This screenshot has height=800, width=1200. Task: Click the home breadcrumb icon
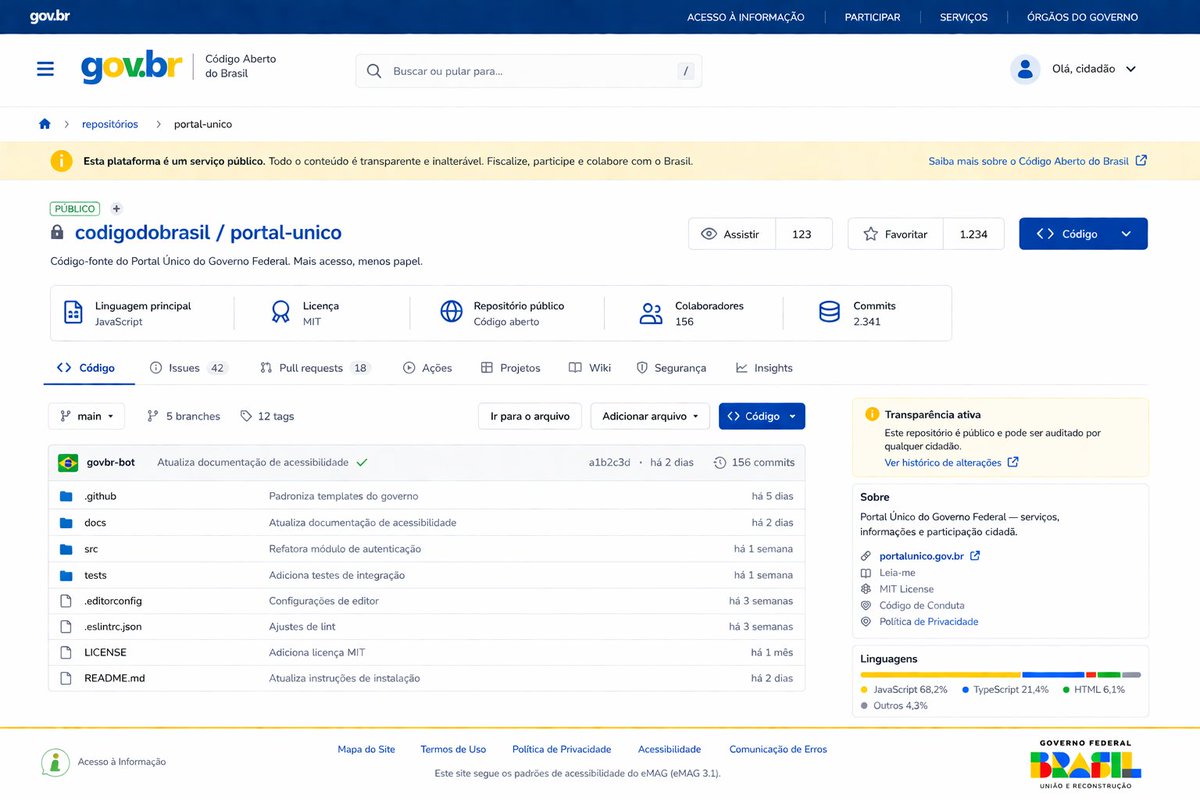(x=44, y=124)
